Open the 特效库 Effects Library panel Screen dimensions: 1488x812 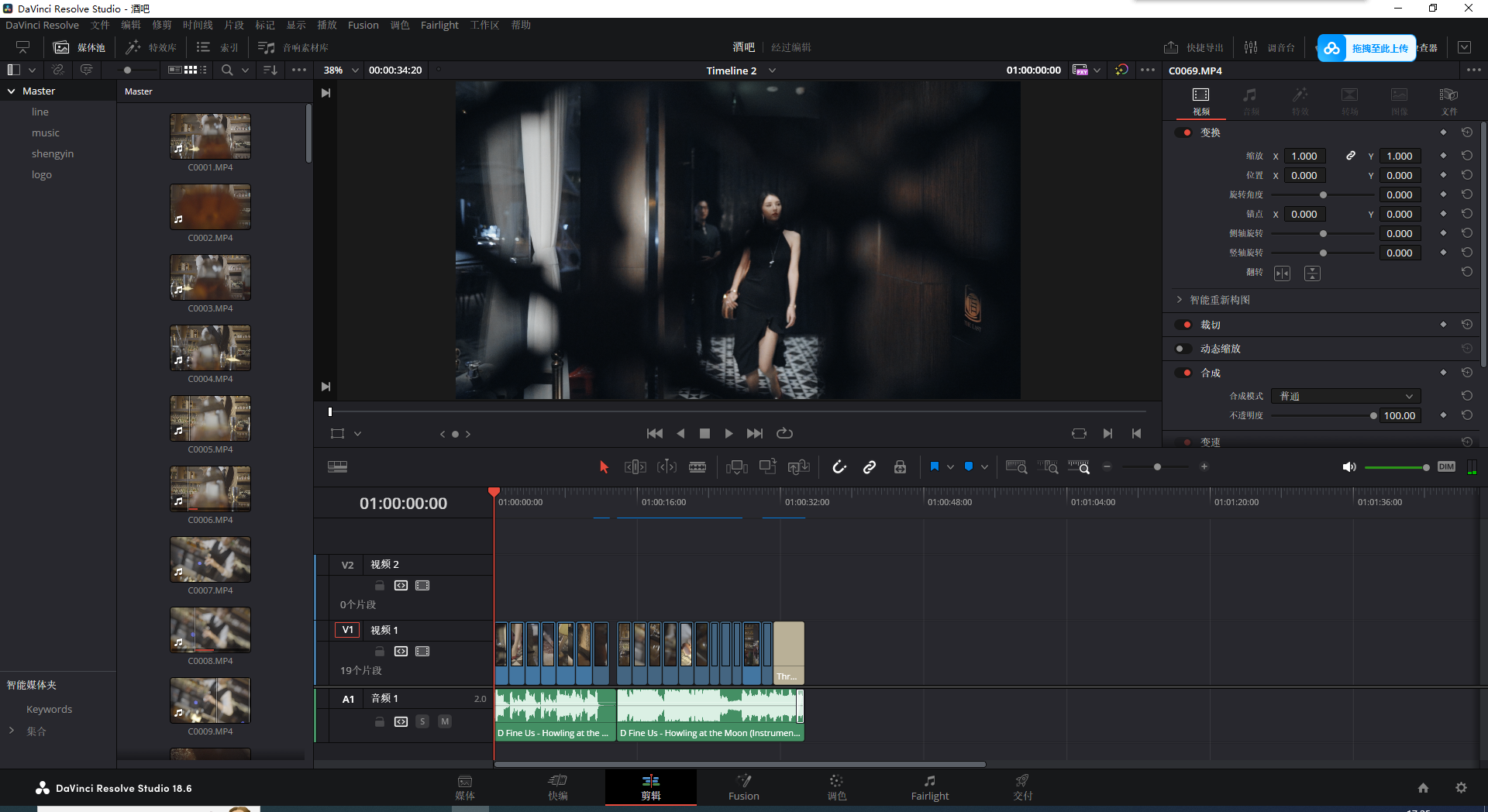[x=151, y=47]
